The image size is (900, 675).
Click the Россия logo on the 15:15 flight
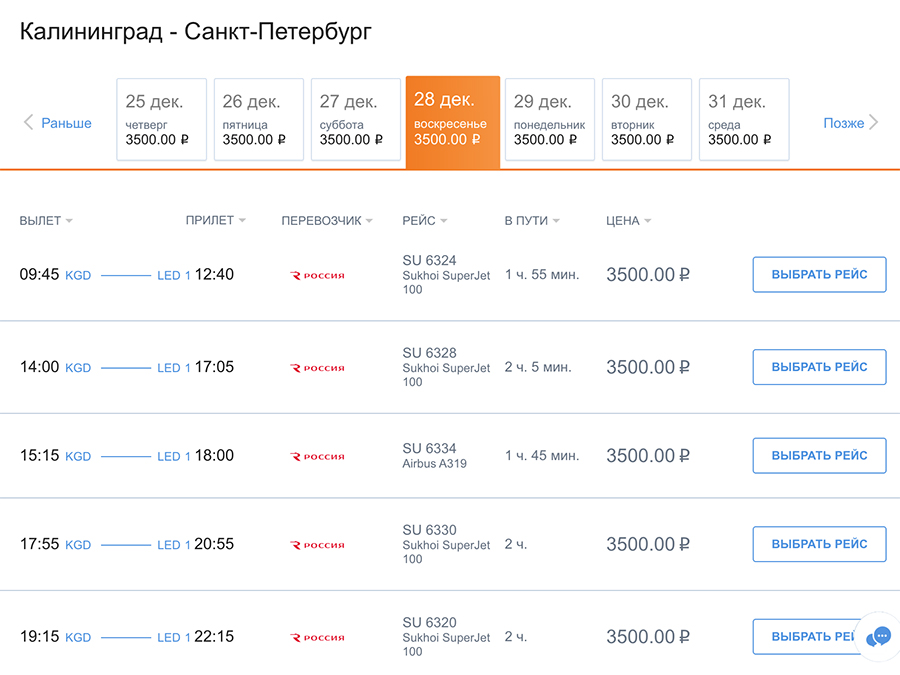[317, 456]
